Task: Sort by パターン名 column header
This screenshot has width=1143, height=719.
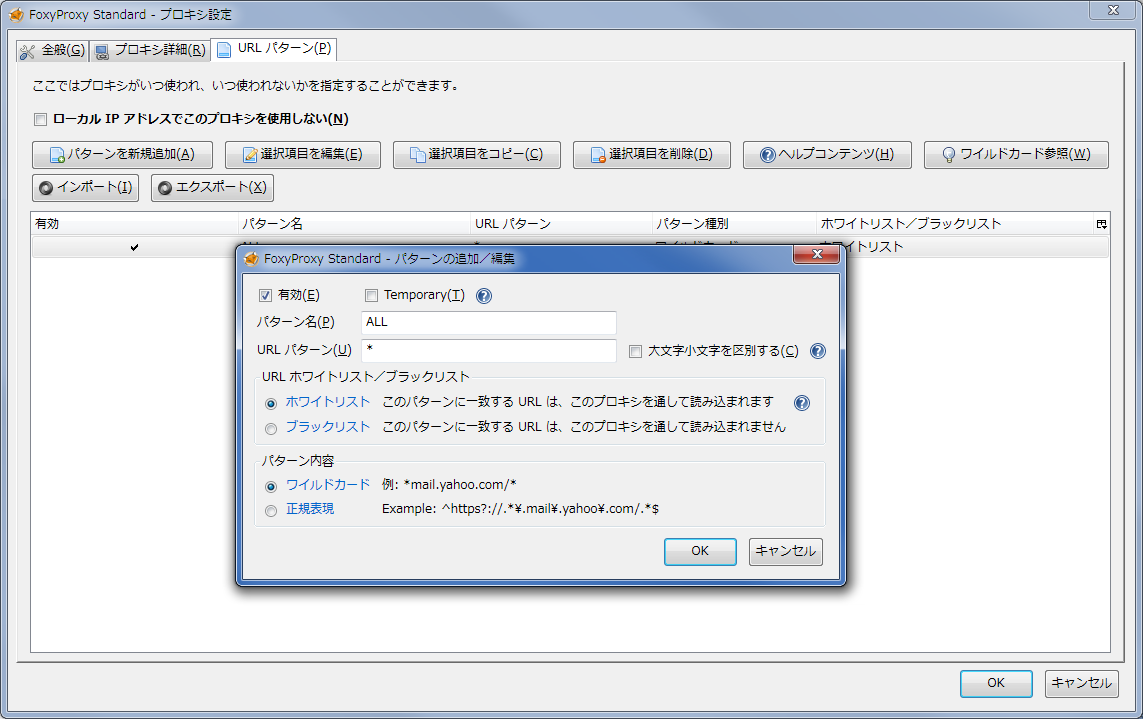Action: tap(354, 224)
